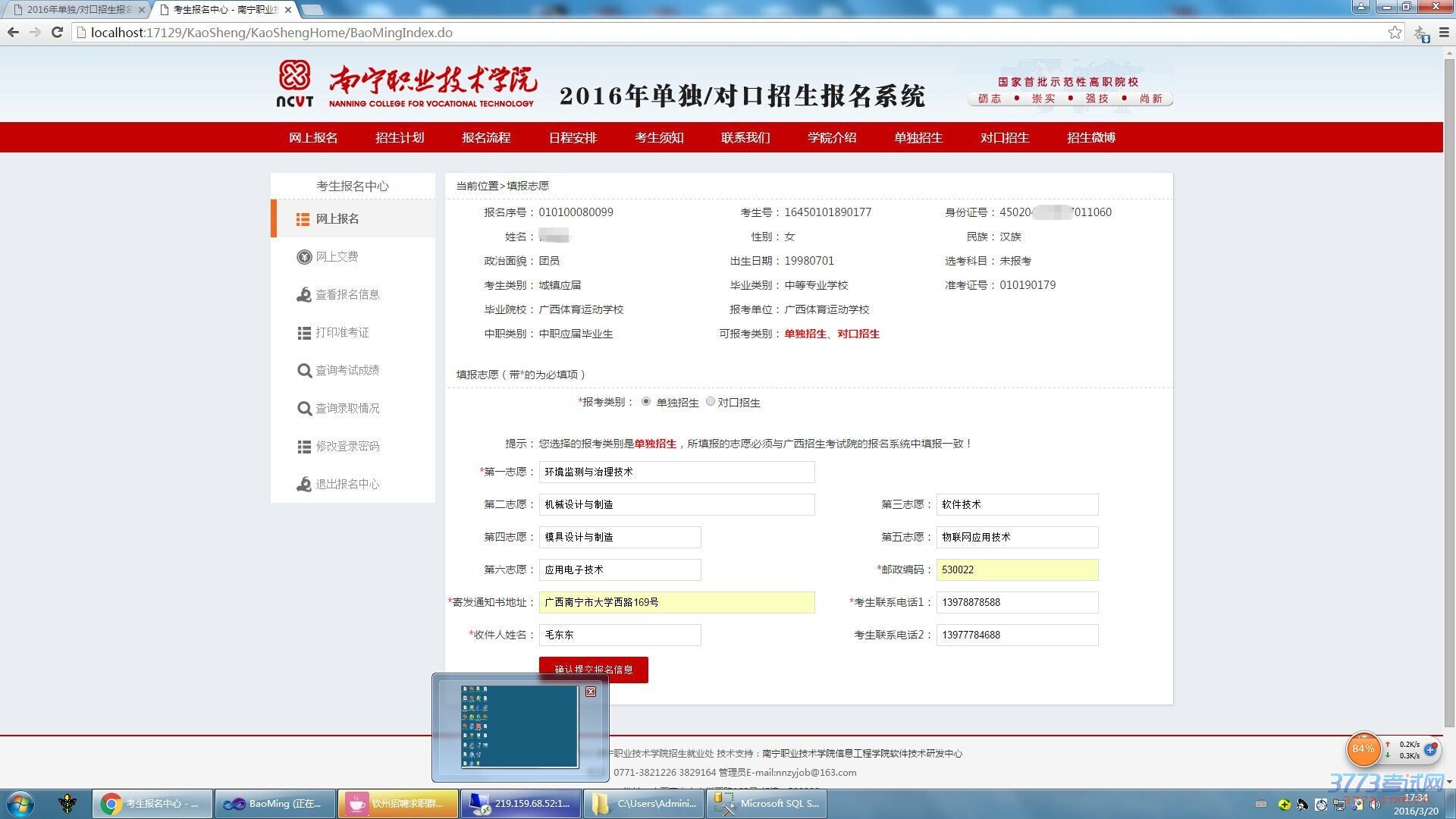Click the 打印准考证 list icon

(304, 333)
